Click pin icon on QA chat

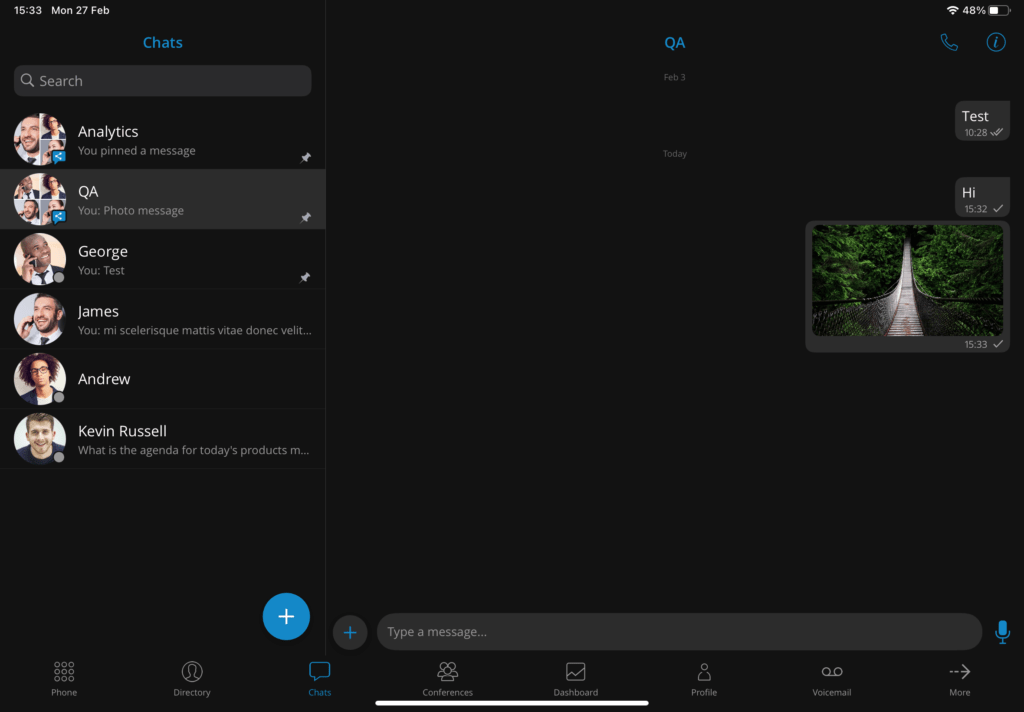click(305, 218)
